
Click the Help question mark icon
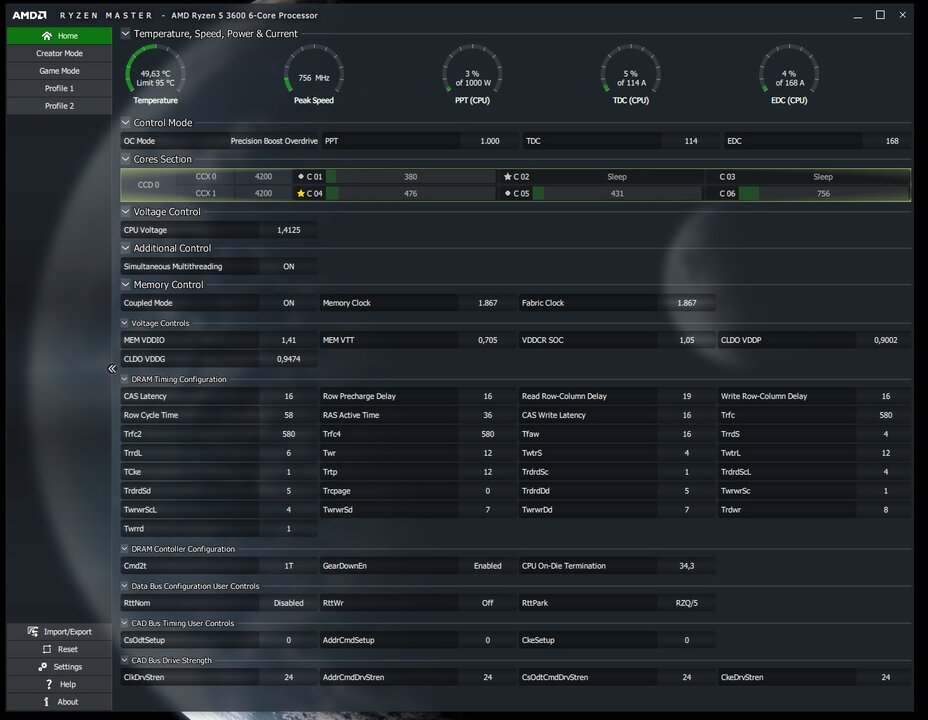(49, 684)
